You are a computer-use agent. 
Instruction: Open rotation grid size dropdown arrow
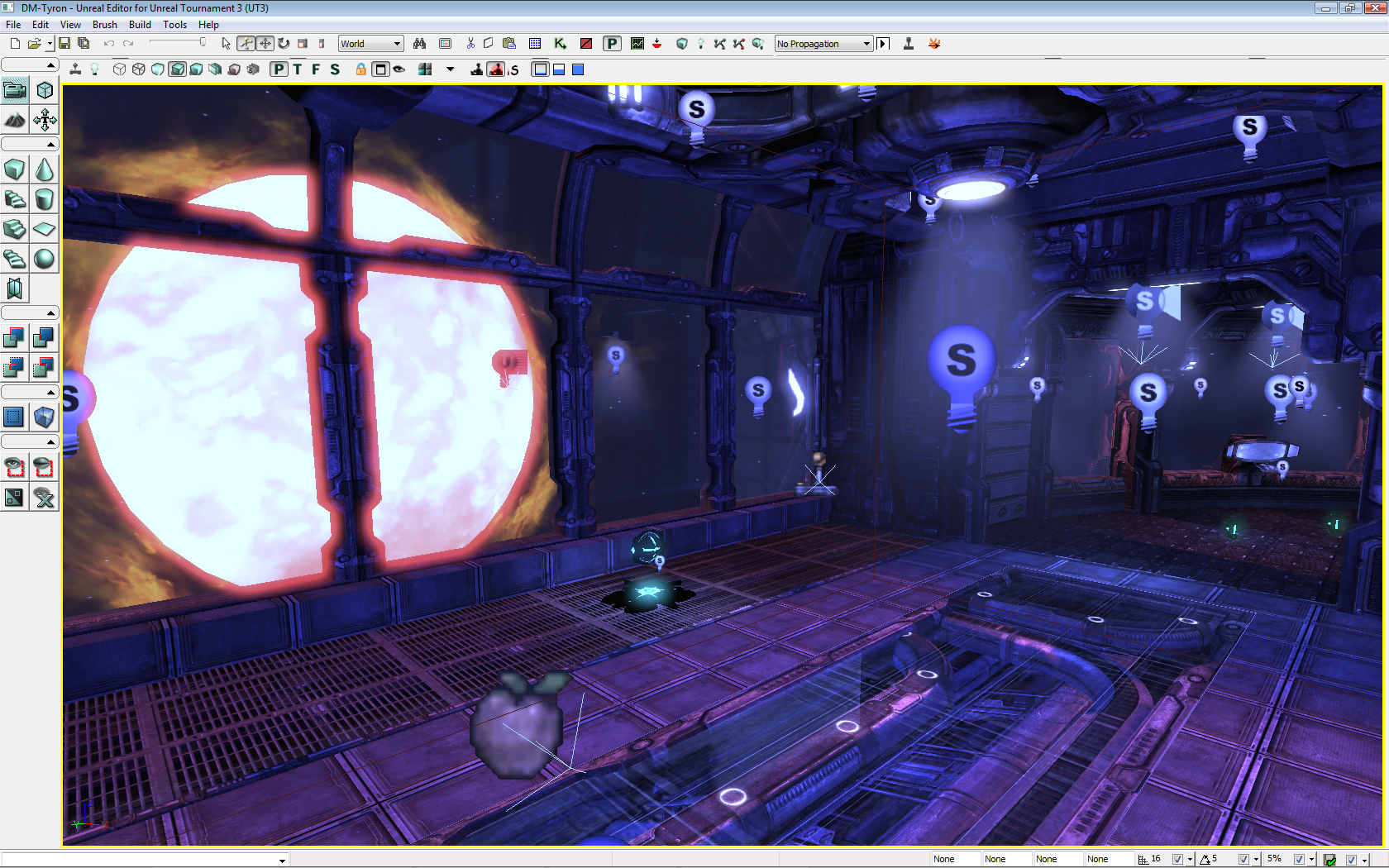tap(1257, 860)
